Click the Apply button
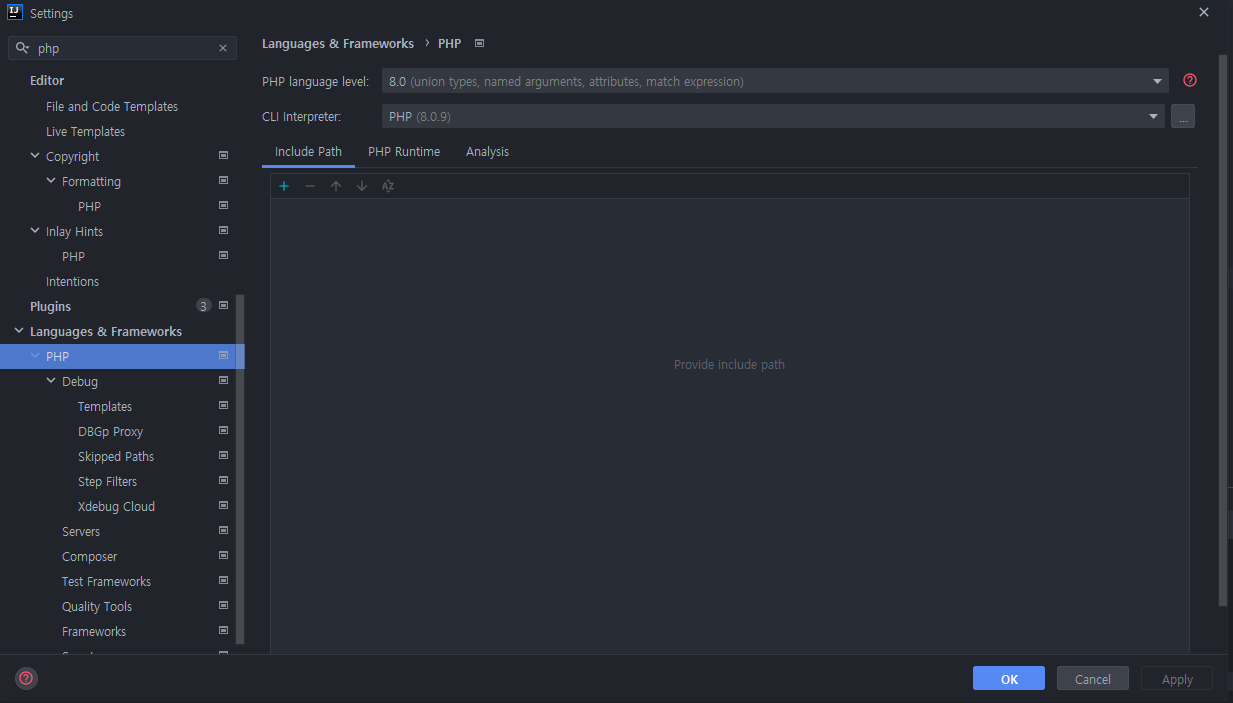 [x=1177, y=678]
